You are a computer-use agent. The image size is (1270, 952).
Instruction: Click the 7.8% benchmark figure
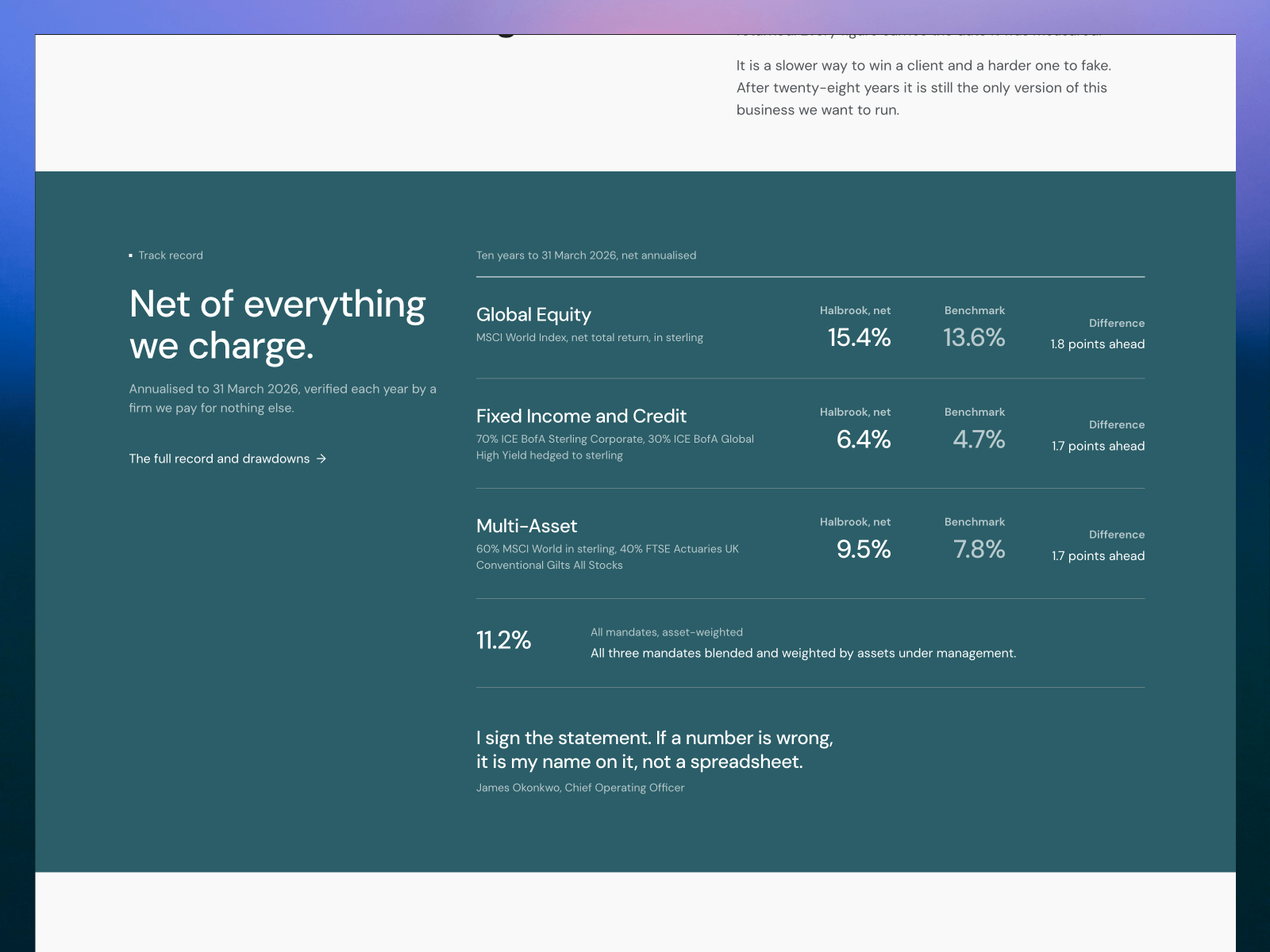click(979, 549)
